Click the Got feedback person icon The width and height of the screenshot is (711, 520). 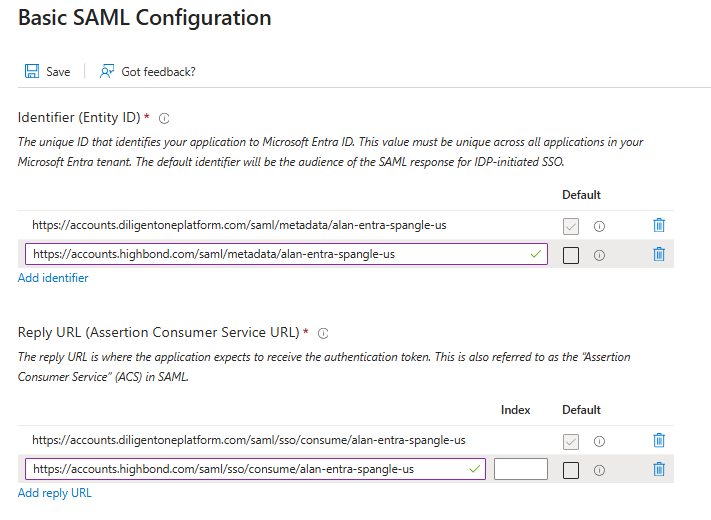tap(107, 72)
